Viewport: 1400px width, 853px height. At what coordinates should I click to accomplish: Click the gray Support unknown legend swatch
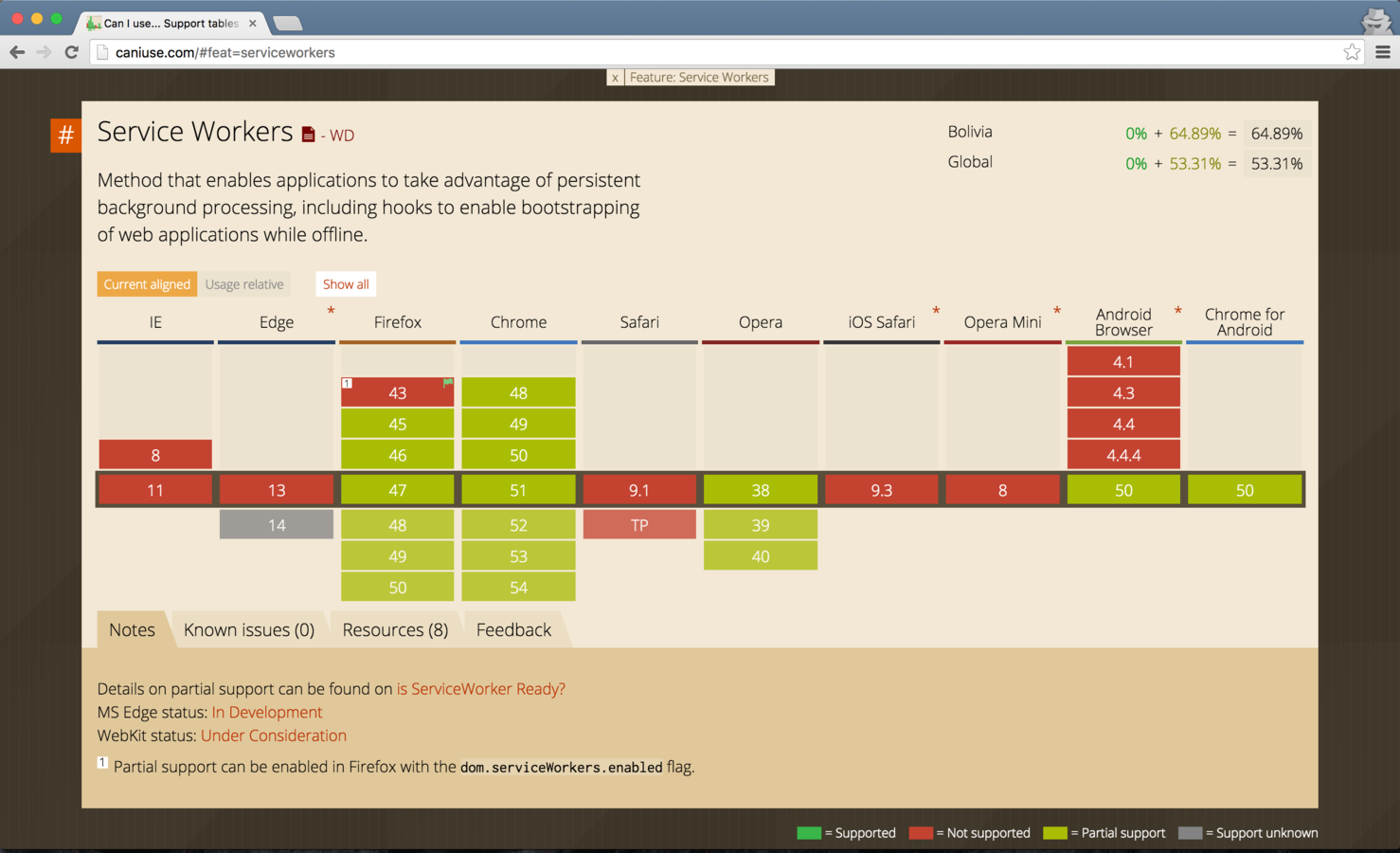(x=1191, y=833)
